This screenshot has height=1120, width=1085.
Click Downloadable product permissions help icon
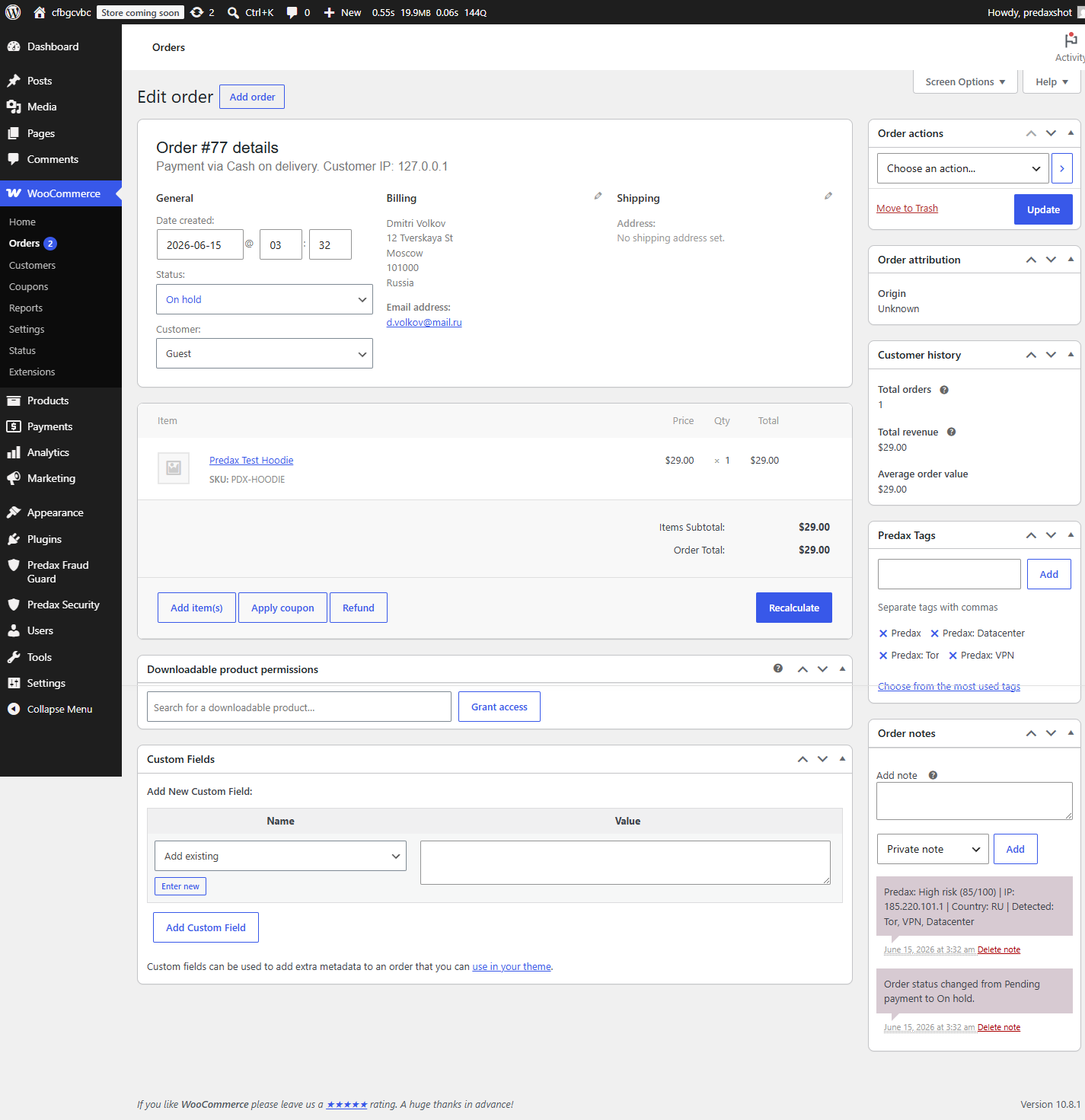point(778,668)
